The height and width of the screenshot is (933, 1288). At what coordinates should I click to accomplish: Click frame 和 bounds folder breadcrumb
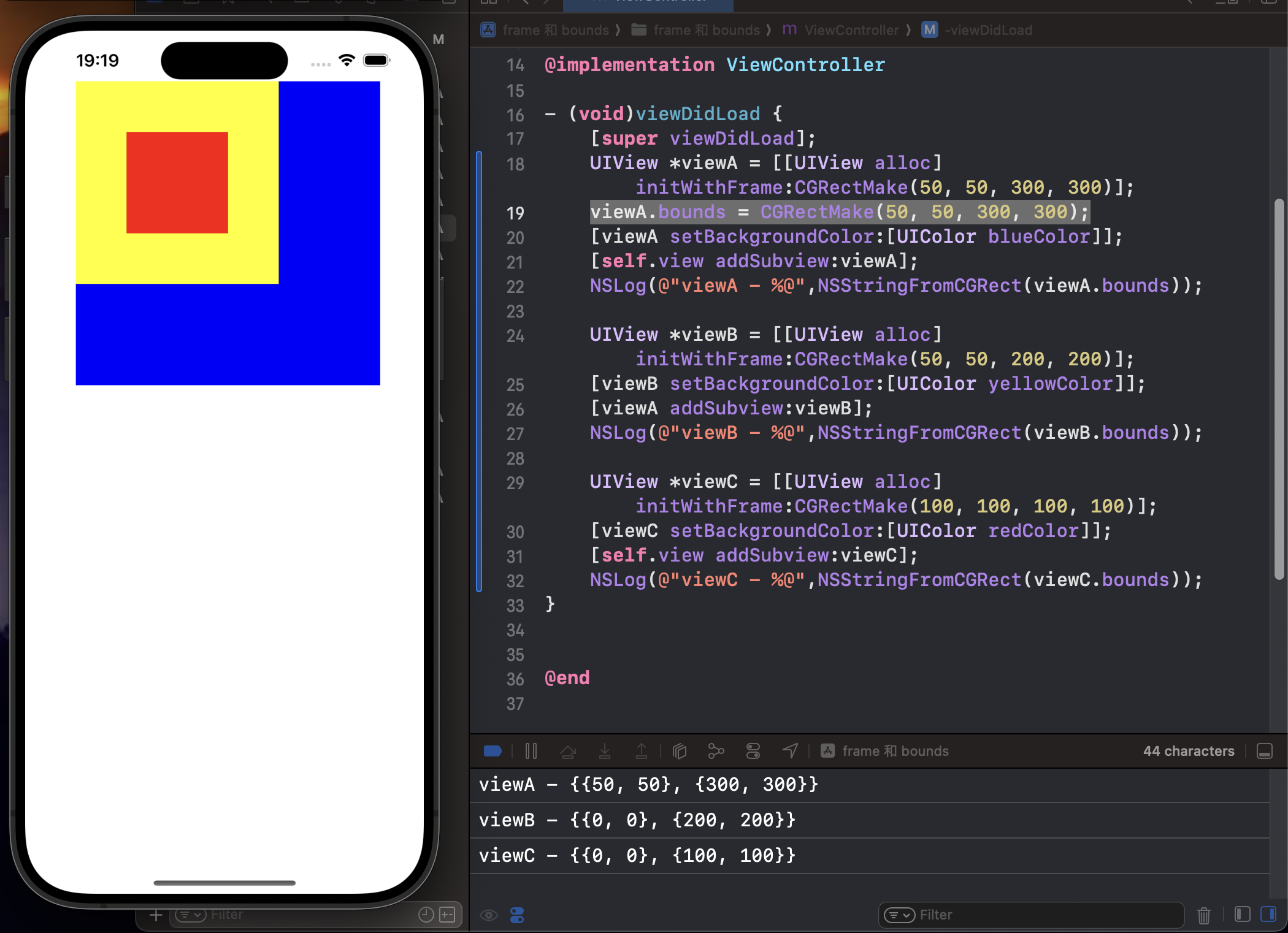coord(696,30)
